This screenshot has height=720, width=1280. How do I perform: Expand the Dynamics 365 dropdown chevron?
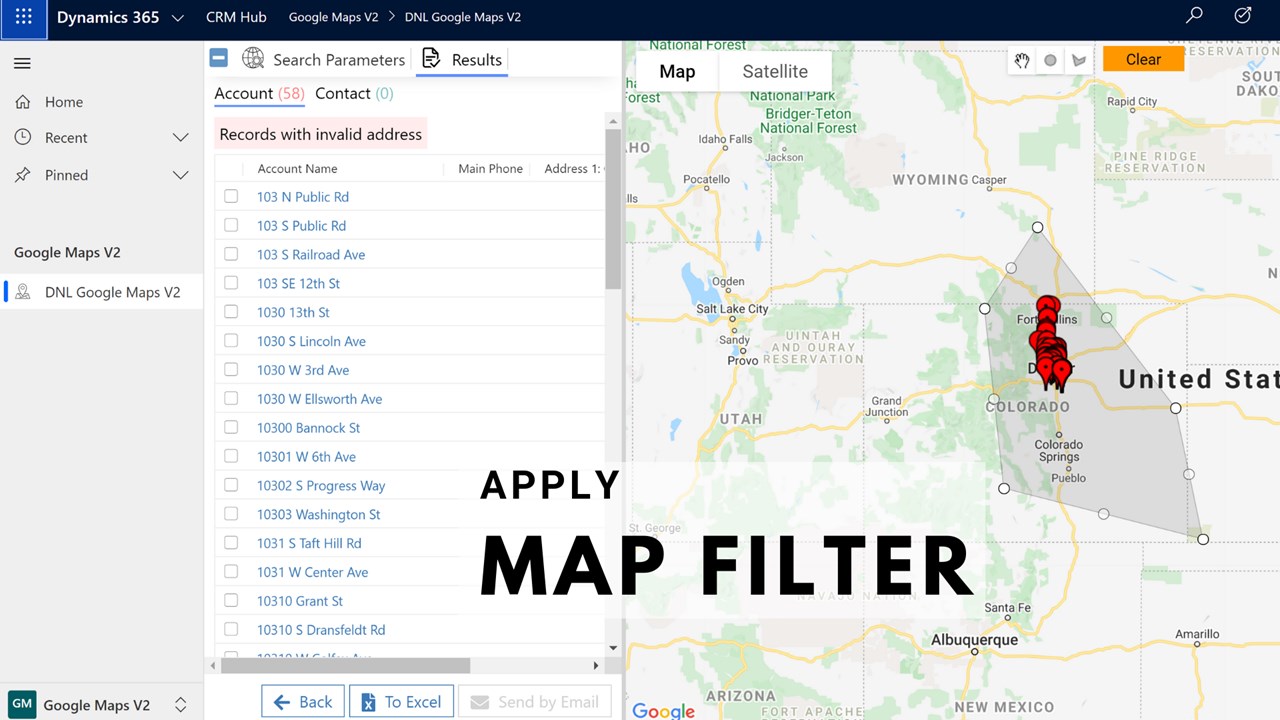tap(178, 18)
